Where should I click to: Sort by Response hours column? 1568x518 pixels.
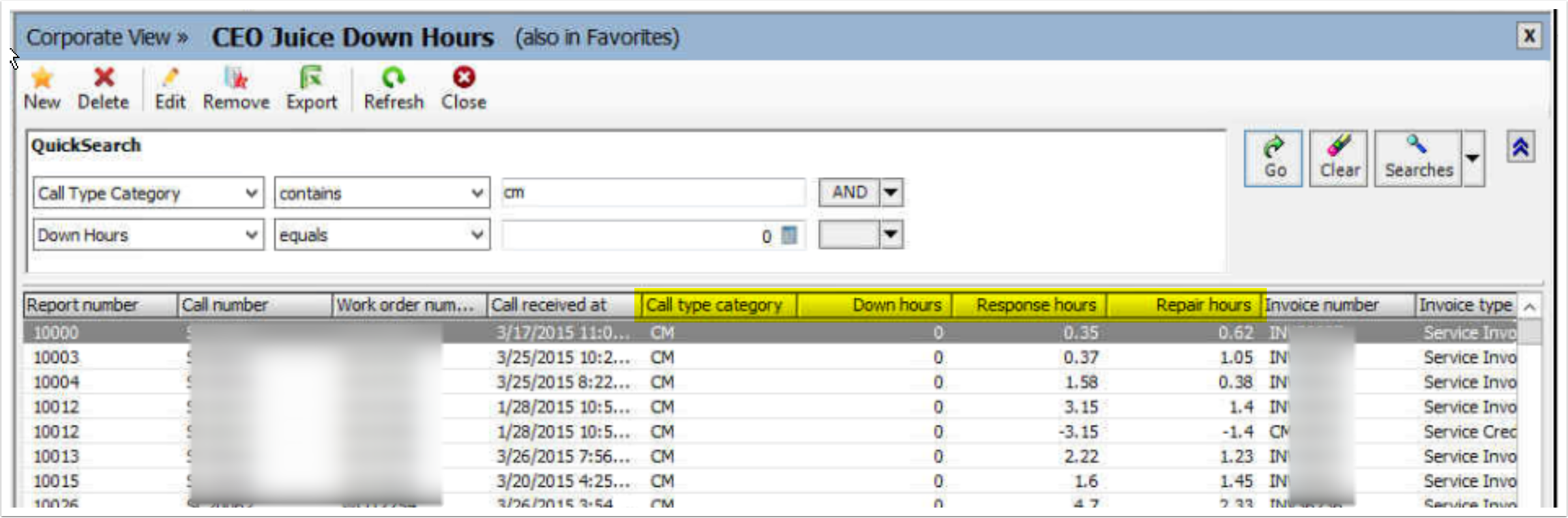(x=1029, y=305)
